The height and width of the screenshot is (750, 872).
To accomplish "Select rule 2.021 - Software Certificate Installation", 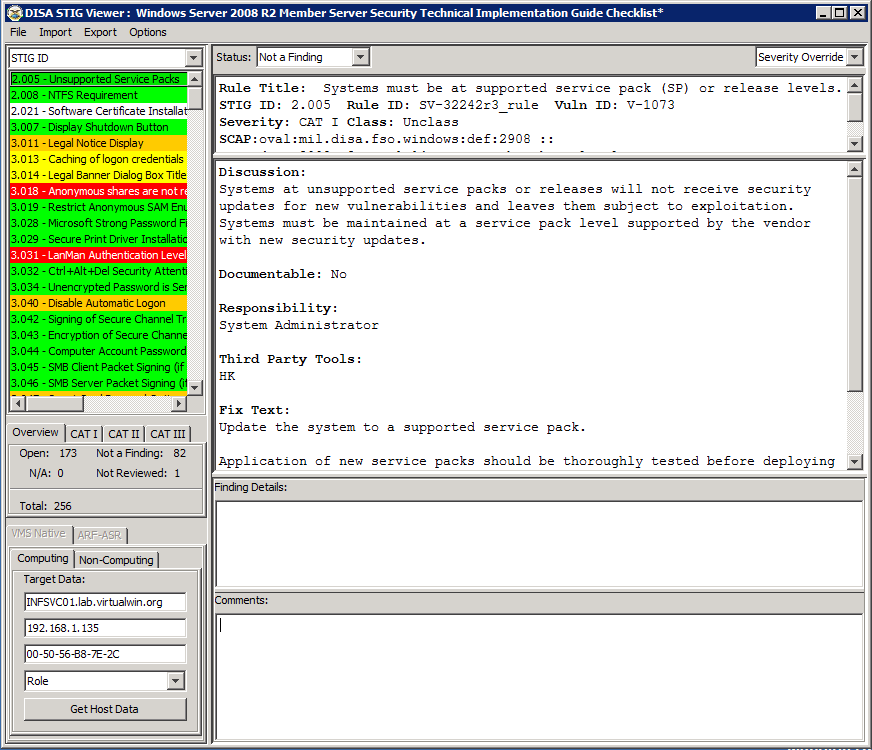I will click(98, 111).
